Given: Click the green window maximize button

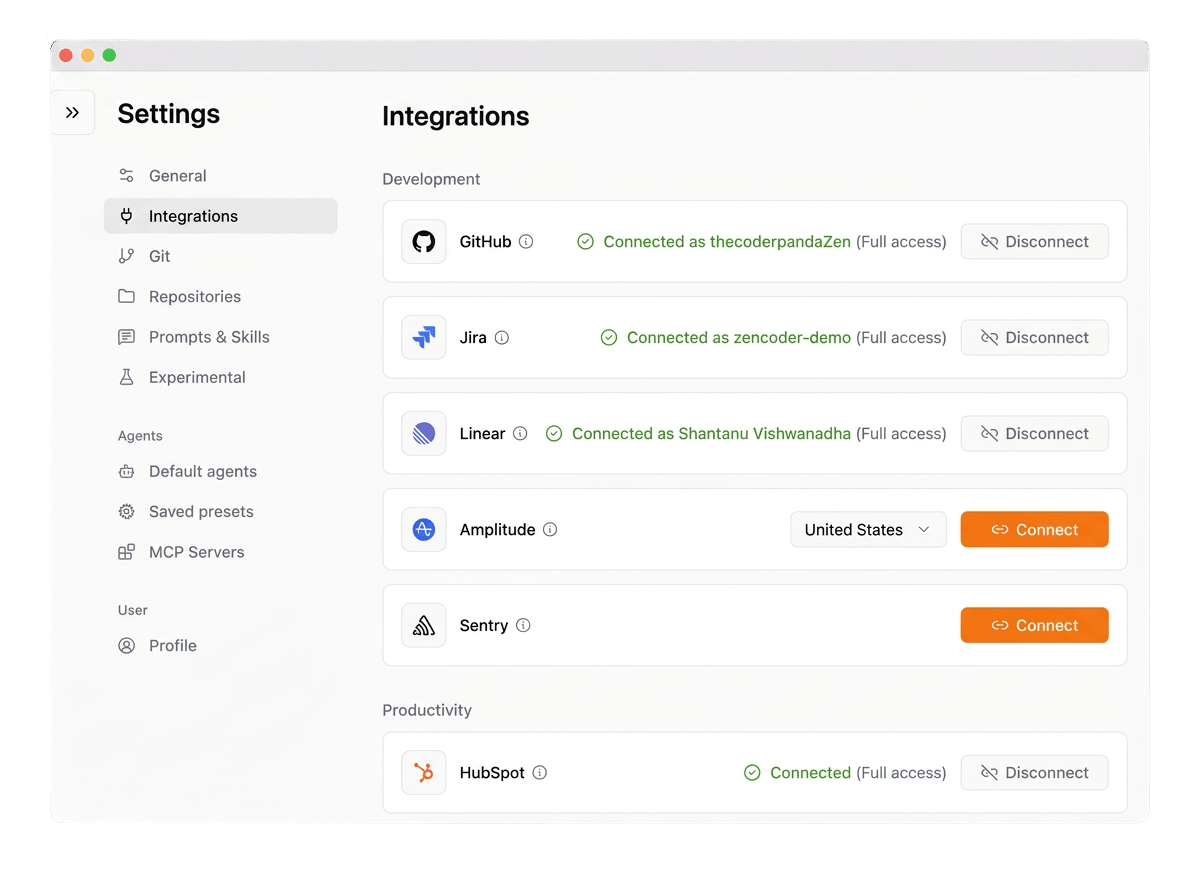Looking at the screenshot, I should tap(109, 55).
